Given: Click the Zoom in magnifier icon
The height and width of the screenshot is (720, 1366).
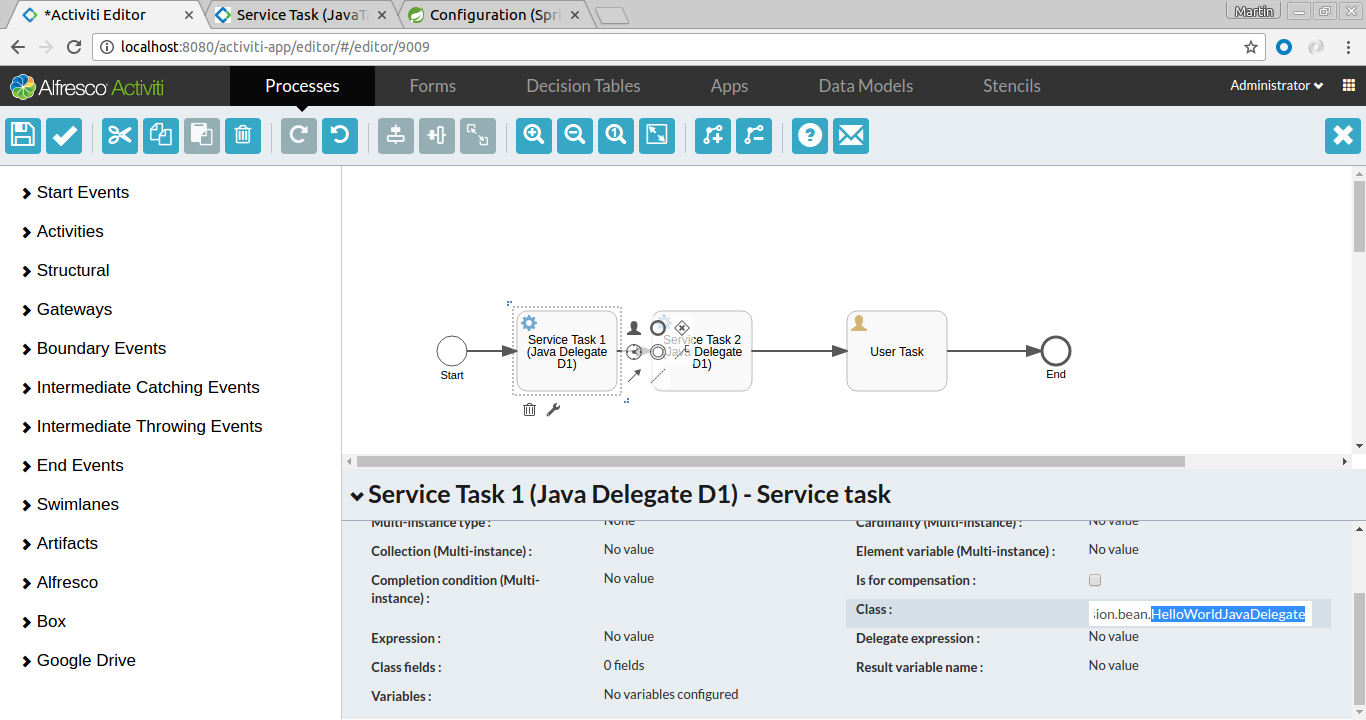Looking at the screenshot, I should tap(534, 136).
